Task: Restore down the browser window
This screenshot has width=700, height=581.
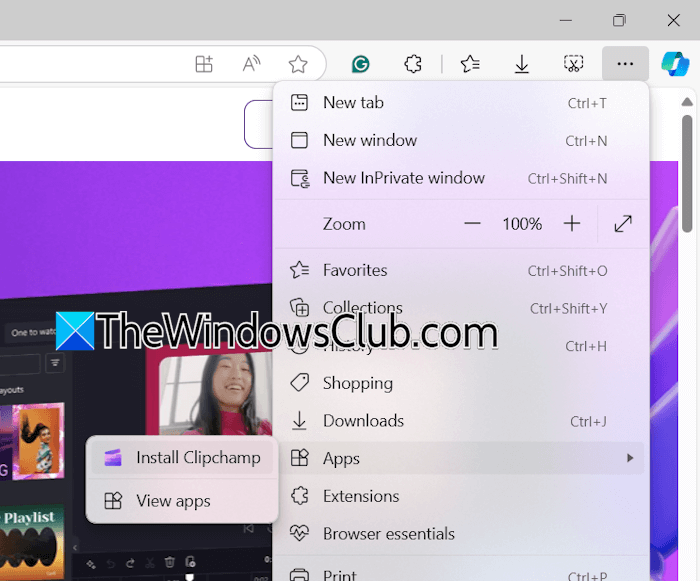Action: [x=619, y=20]
